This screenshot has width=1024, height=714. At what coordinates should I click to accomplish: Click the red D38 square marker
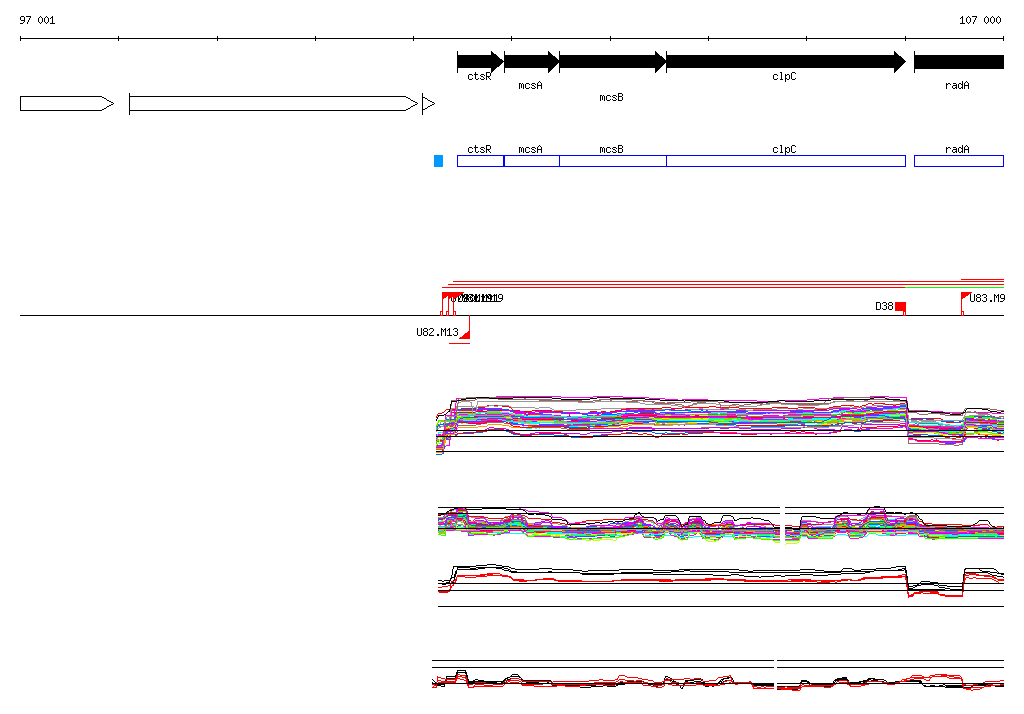click(901, 307)
